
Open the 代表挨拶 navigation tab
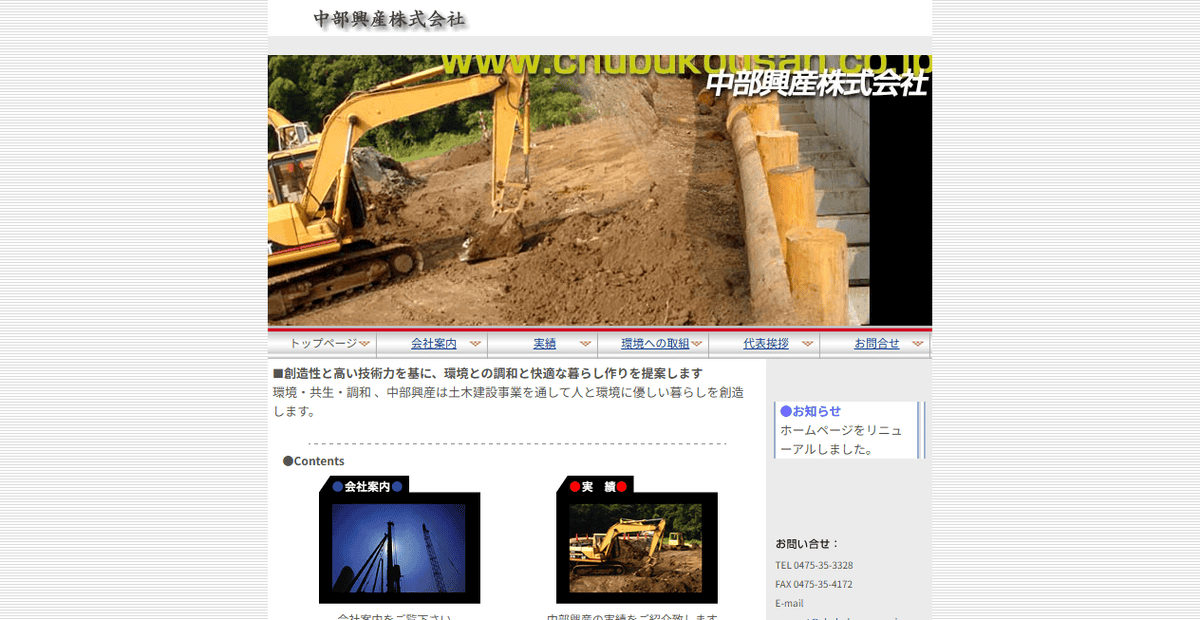click(764, 342)
